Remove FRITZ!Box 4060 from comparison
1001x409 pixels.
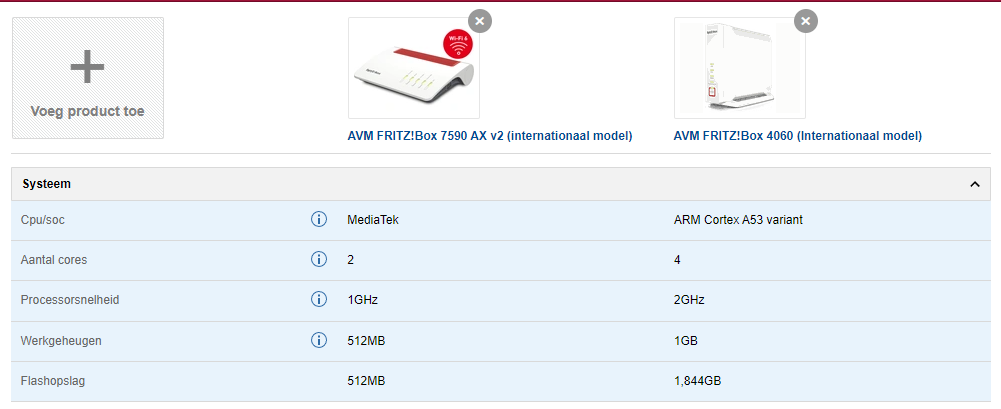click(x=806, y=21)
